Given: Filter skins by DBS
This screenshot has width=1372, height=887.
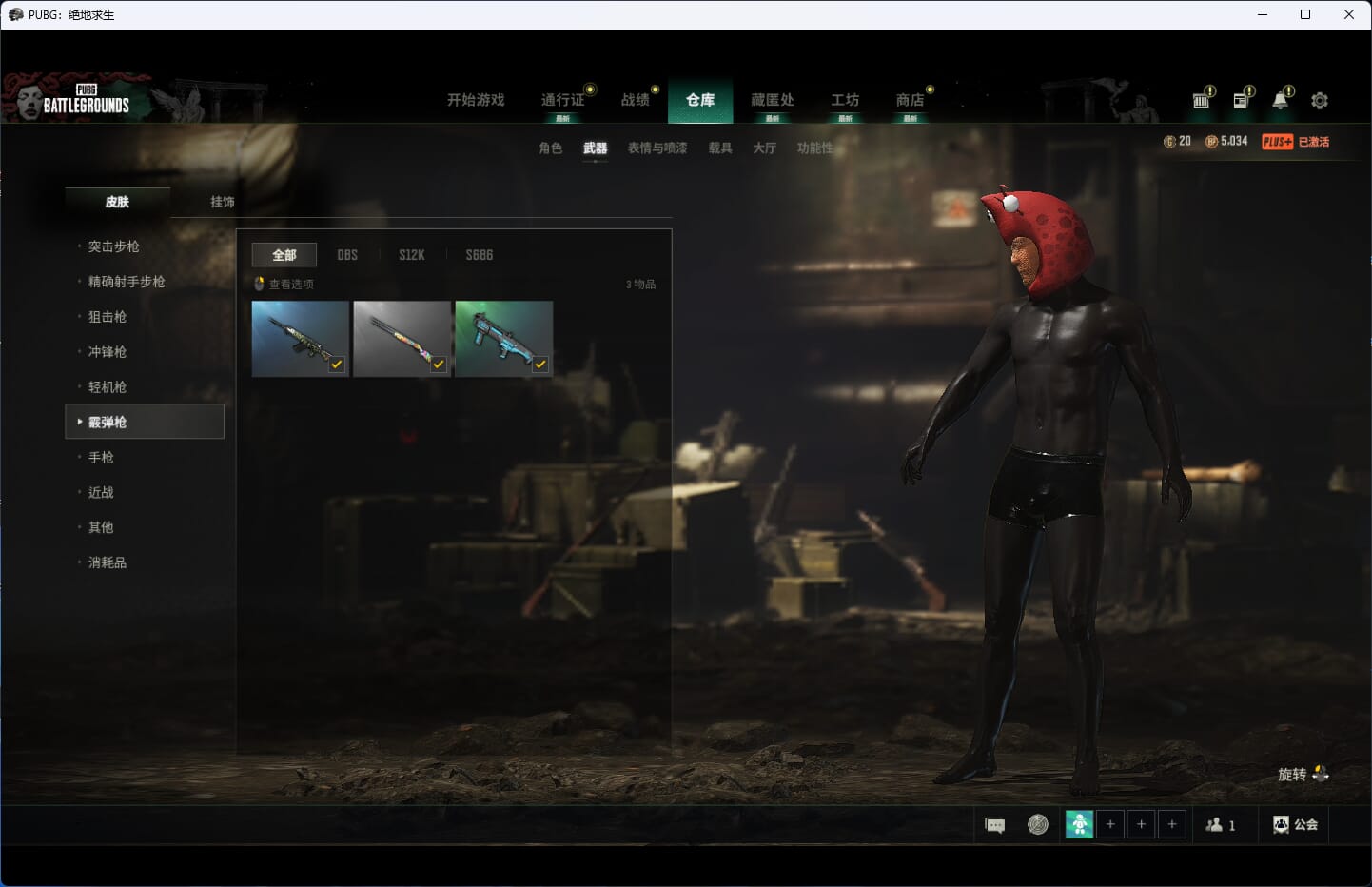Looking at the screenshot, I should tap(347, 255).
